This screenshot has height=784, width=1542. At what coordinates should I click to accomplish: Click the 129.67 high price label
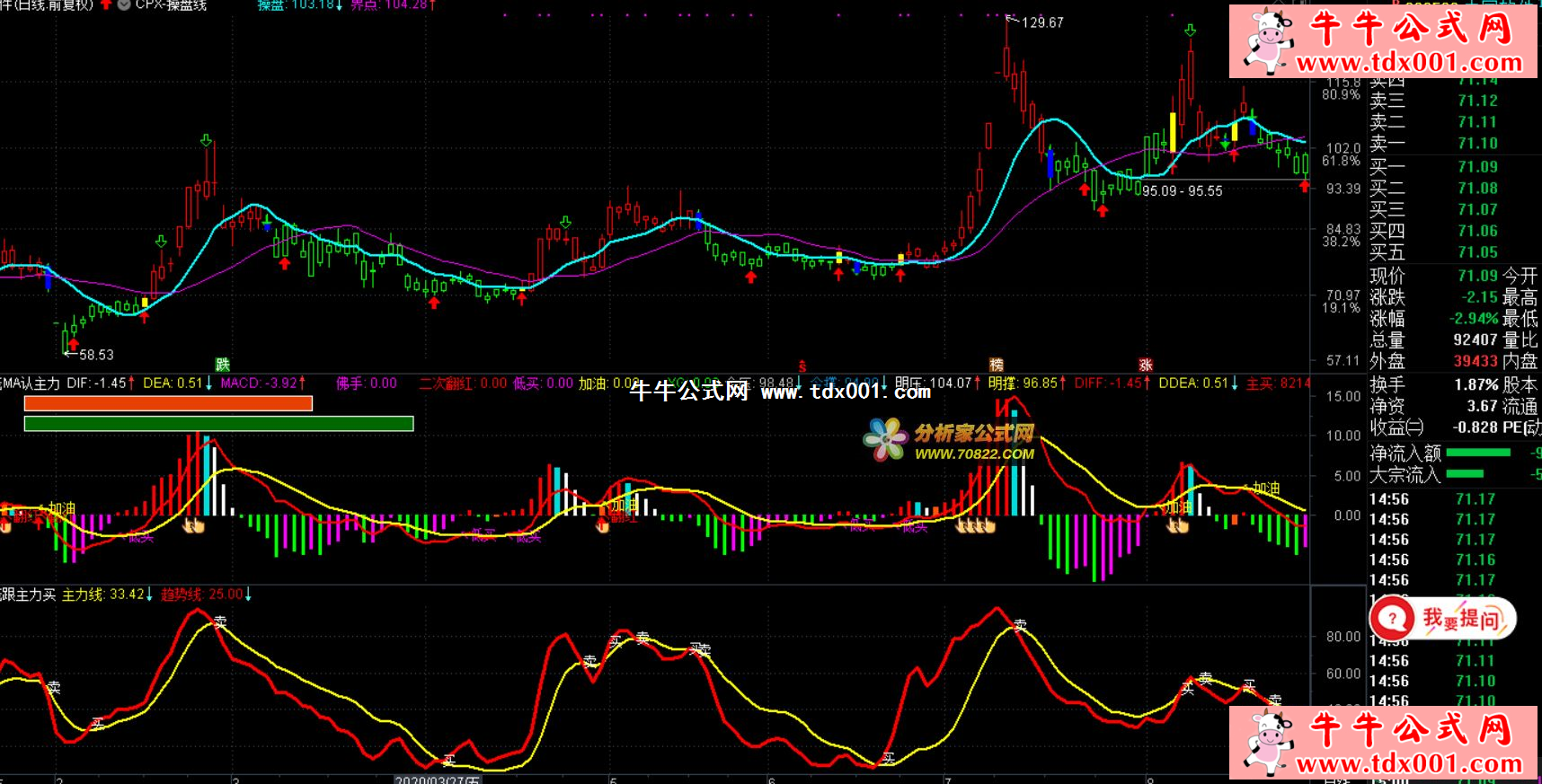tap(1041, 23)
